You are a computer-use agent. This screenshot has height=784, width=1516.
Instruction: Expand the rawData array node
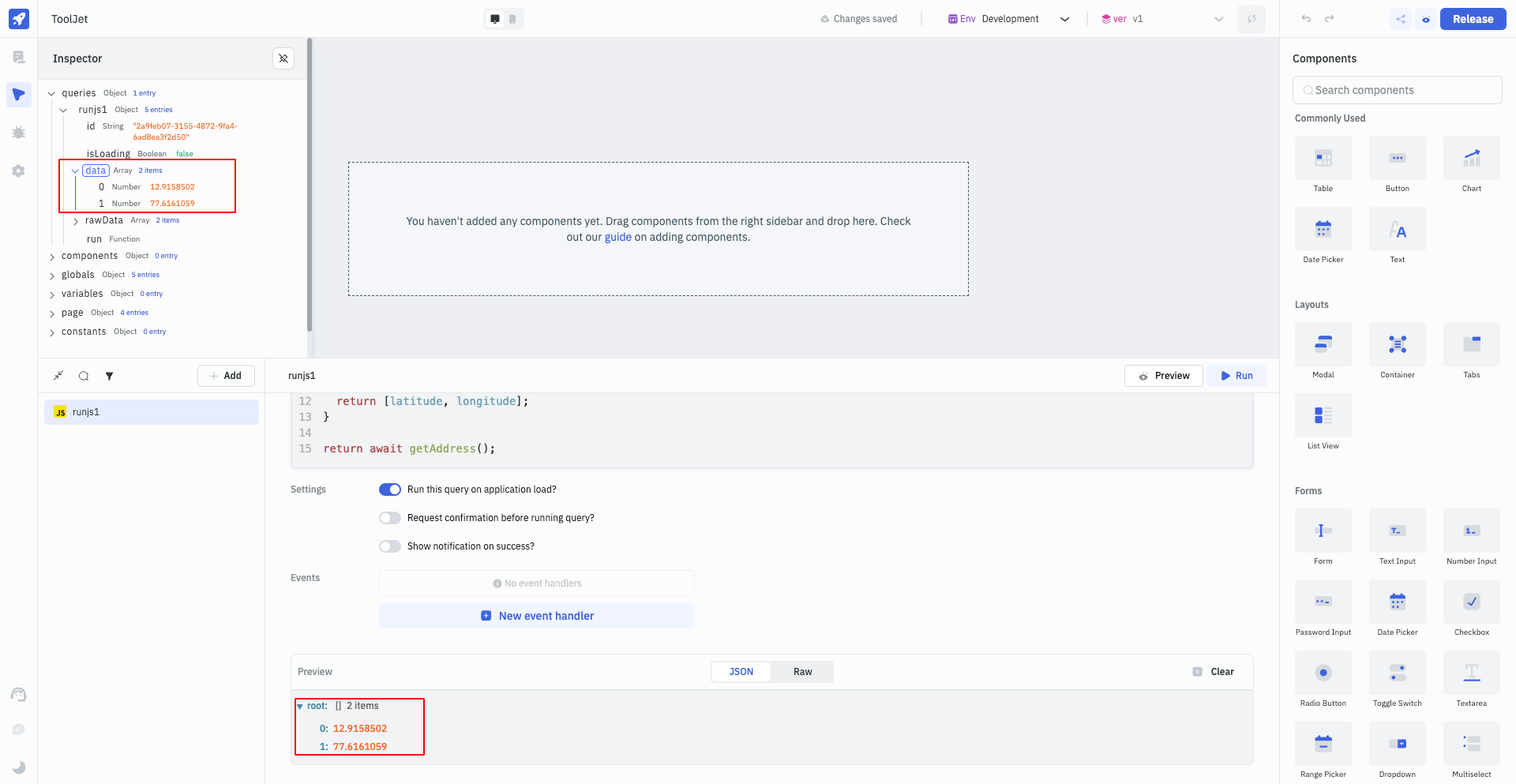(76, 221)
